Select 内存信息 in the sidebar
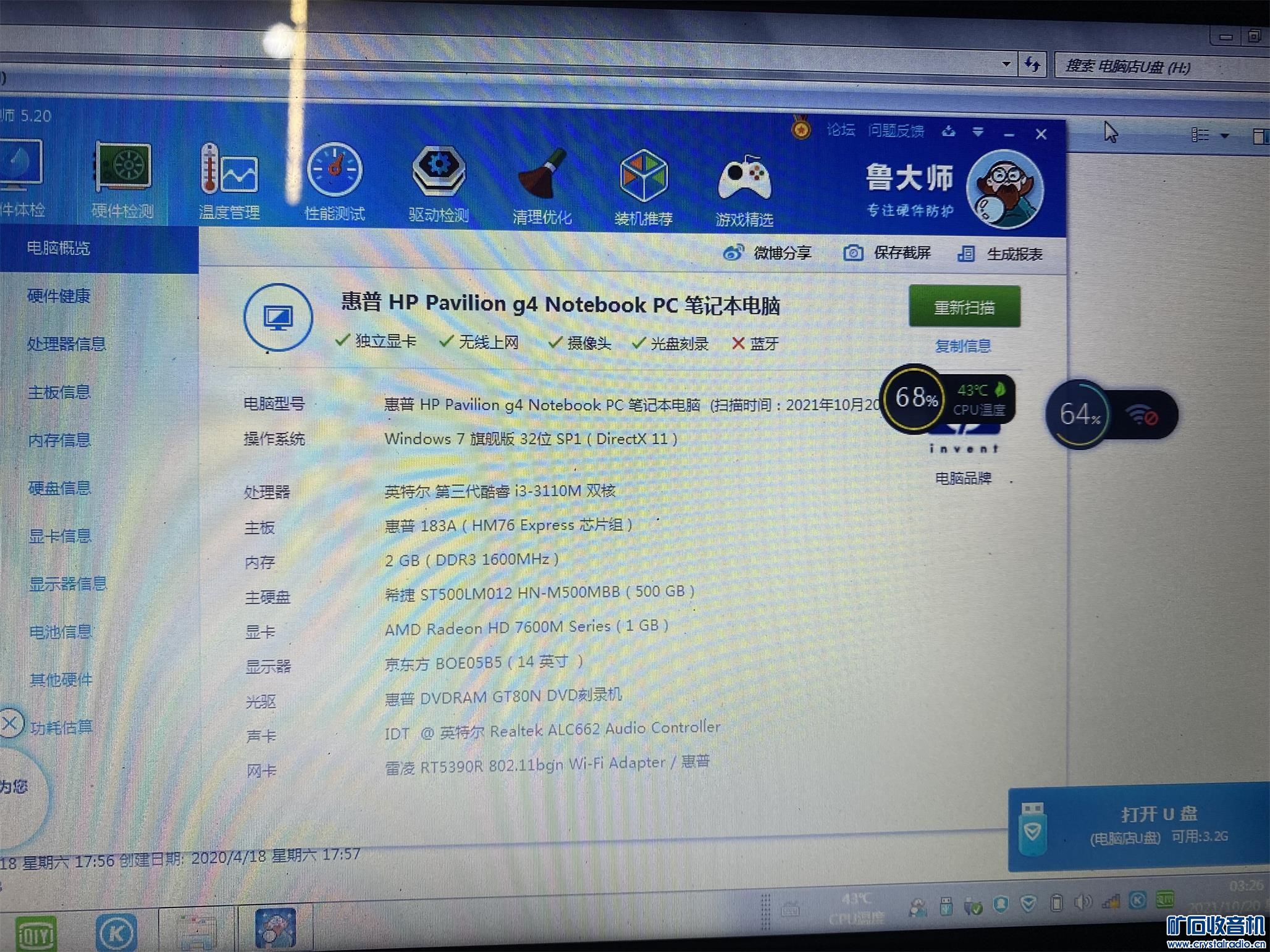 (x=60, y=440)
